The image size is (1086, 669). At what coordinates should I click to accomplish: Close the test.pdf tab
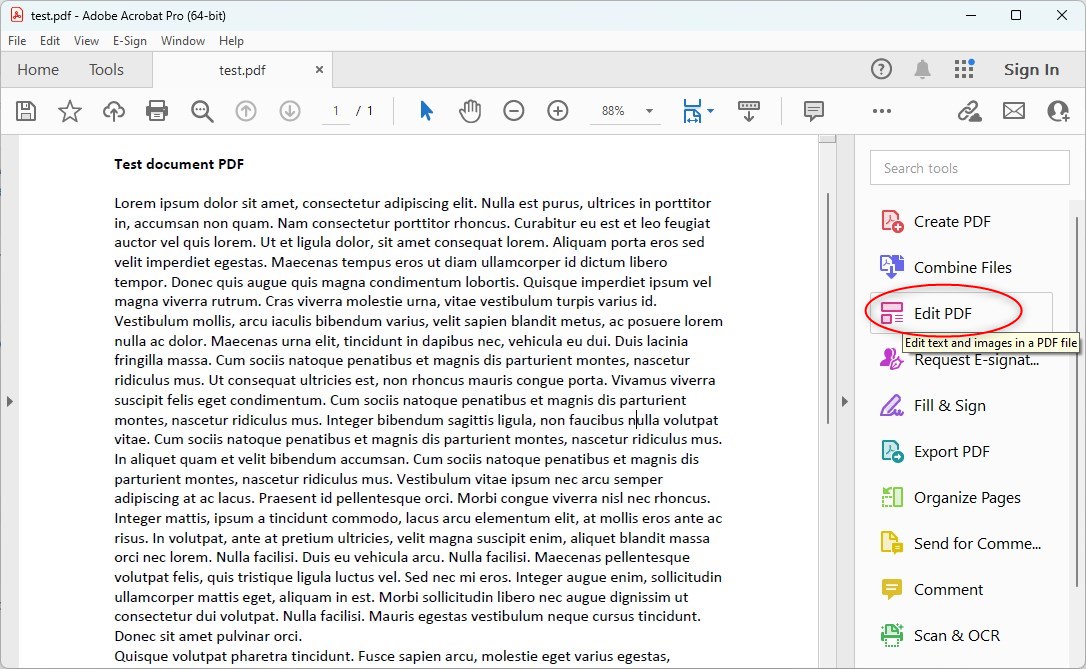click(319, 69)
